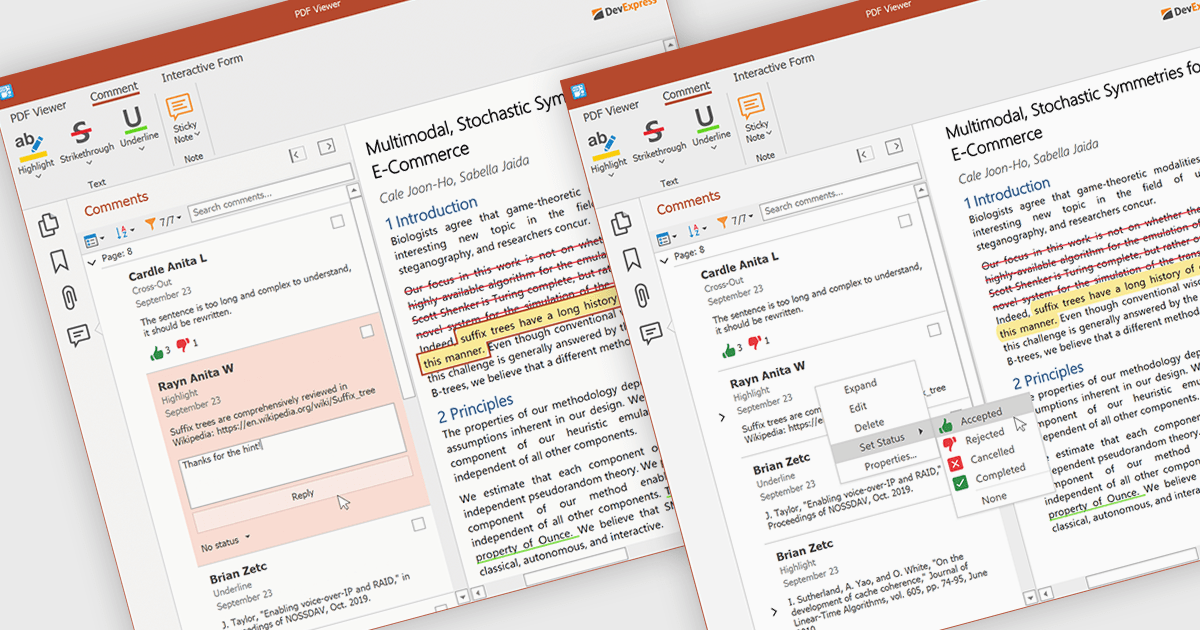Open the "No status" dropdown

click(225, 546)
